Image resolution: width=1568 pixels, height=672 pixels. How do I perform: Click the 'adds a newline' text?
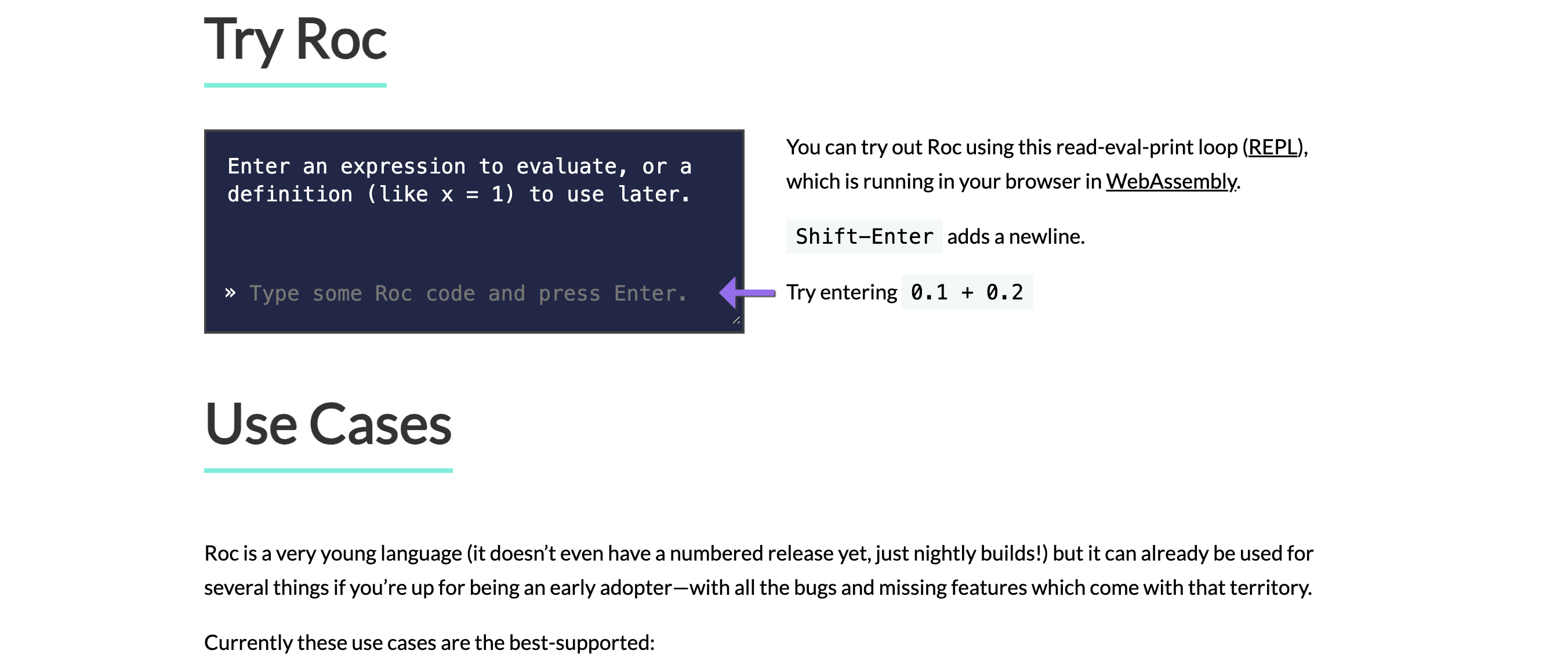pyautogui.click(x=1016, y=236)
